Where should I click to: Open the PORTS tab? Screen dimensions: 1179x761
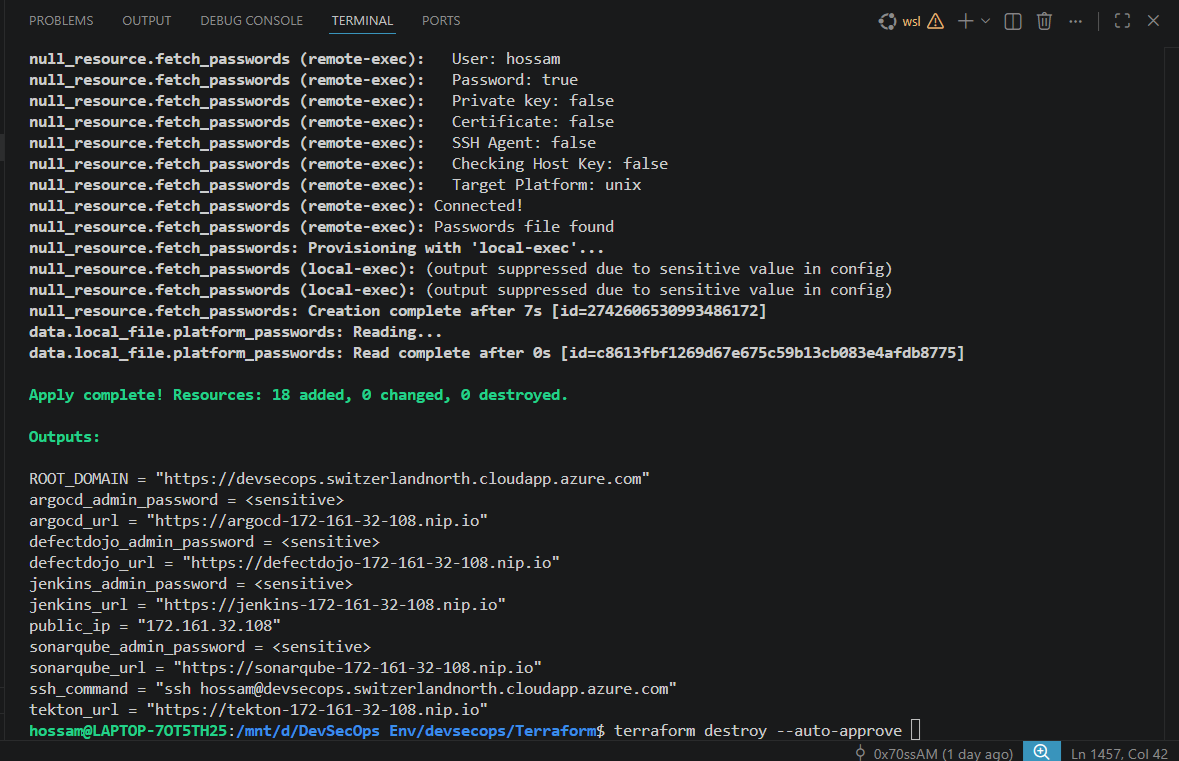pyautogui.click(x=440, y=20)
